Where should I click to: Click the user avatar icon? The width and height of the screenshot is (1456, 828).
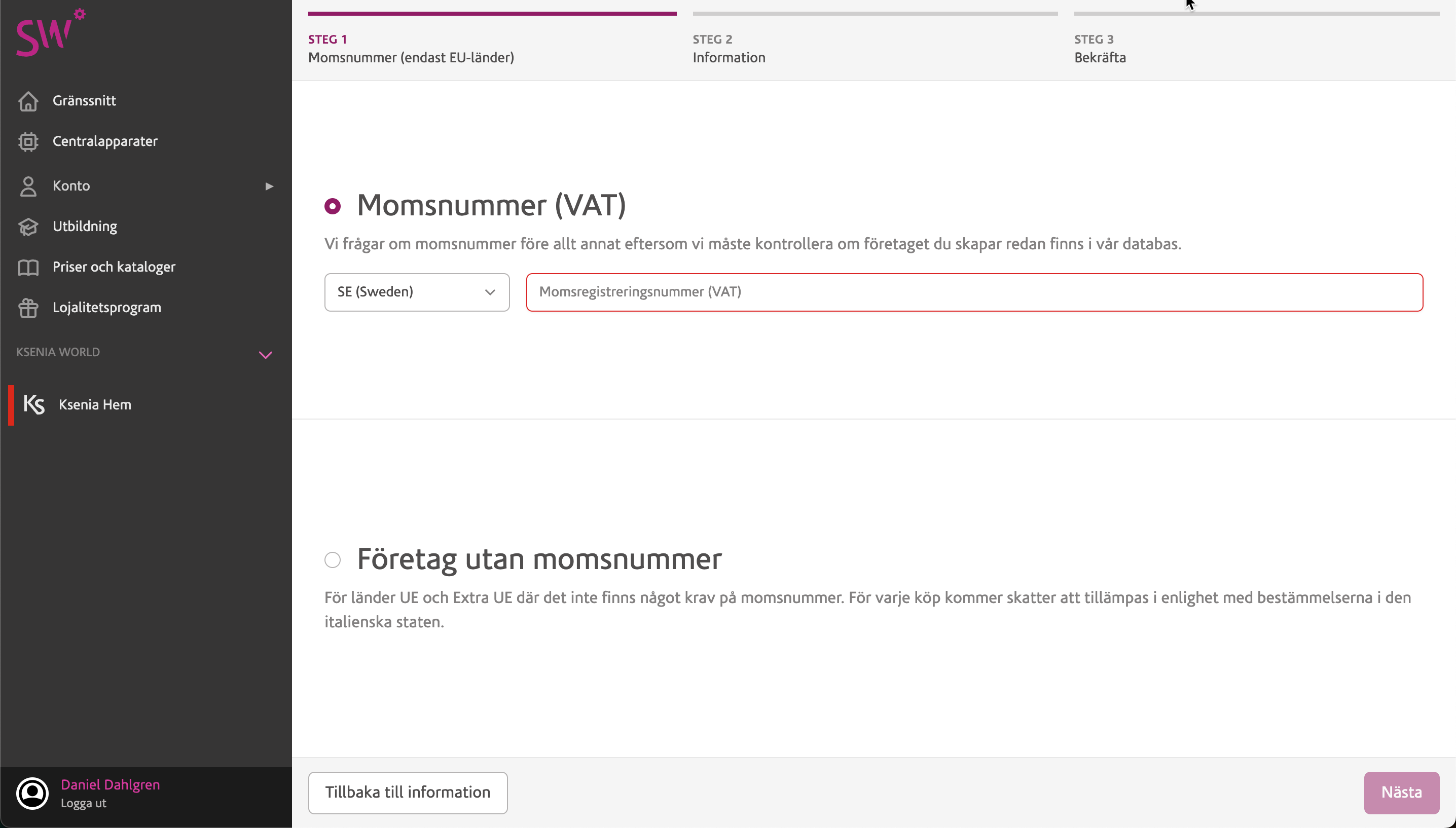(32, 793)
